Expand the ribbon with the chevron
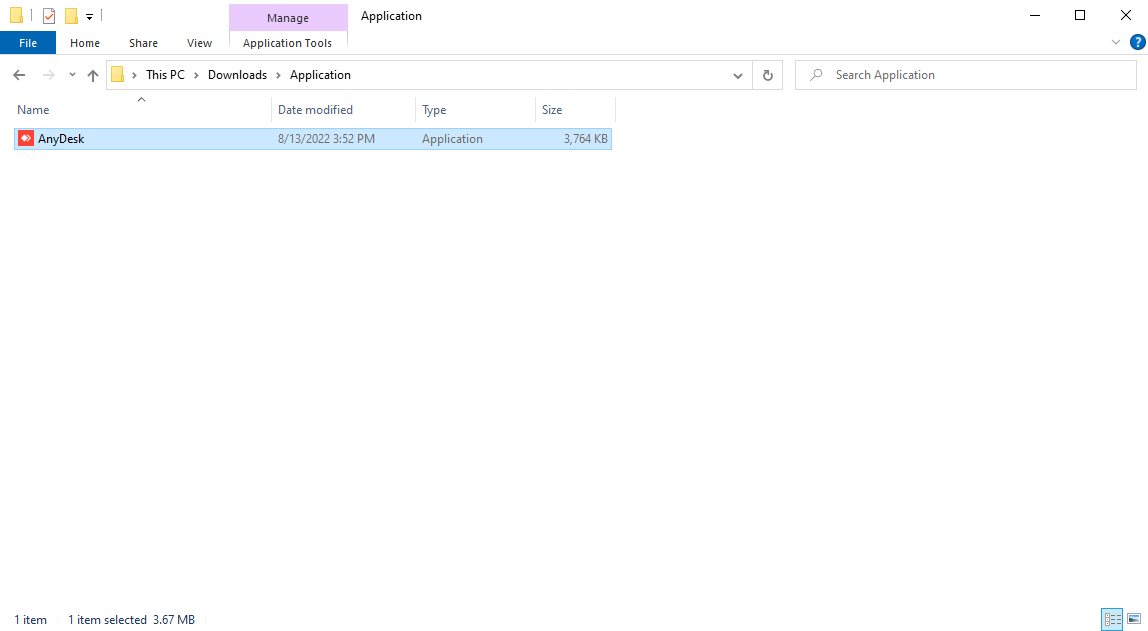The height and width of the screenshot is (631, 1148). [1116, 42]
